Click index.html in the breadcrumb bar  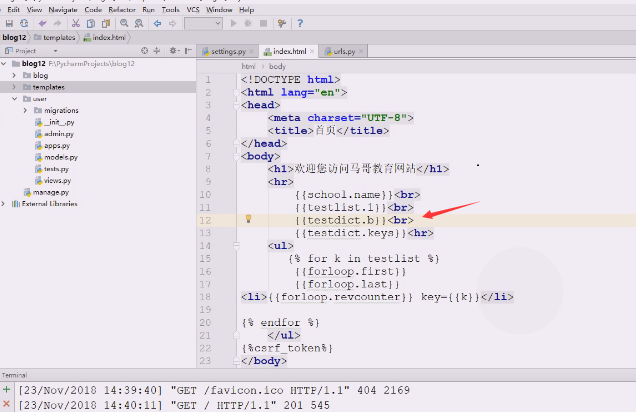tap(105, 37)
